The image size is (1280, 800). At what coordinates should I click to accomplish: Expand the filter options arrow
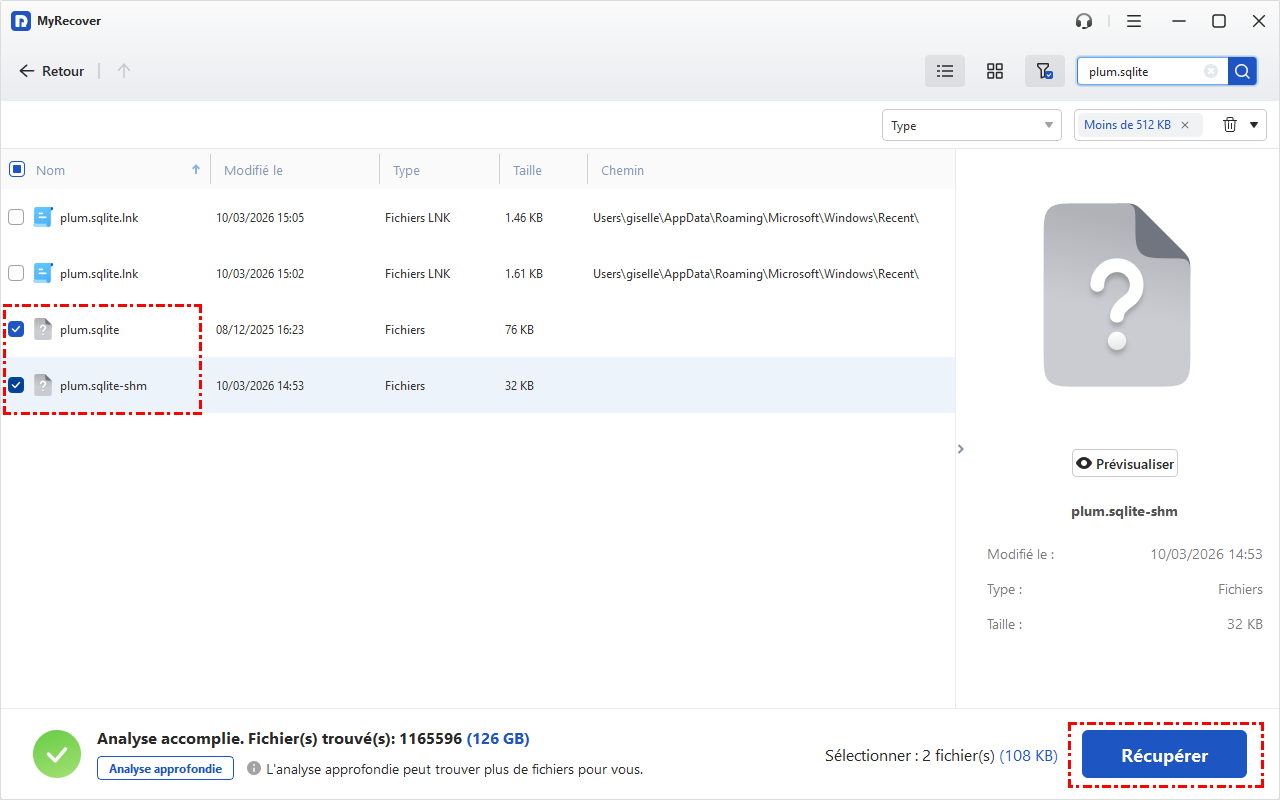pyautogui.click(x=1254, y=125)
